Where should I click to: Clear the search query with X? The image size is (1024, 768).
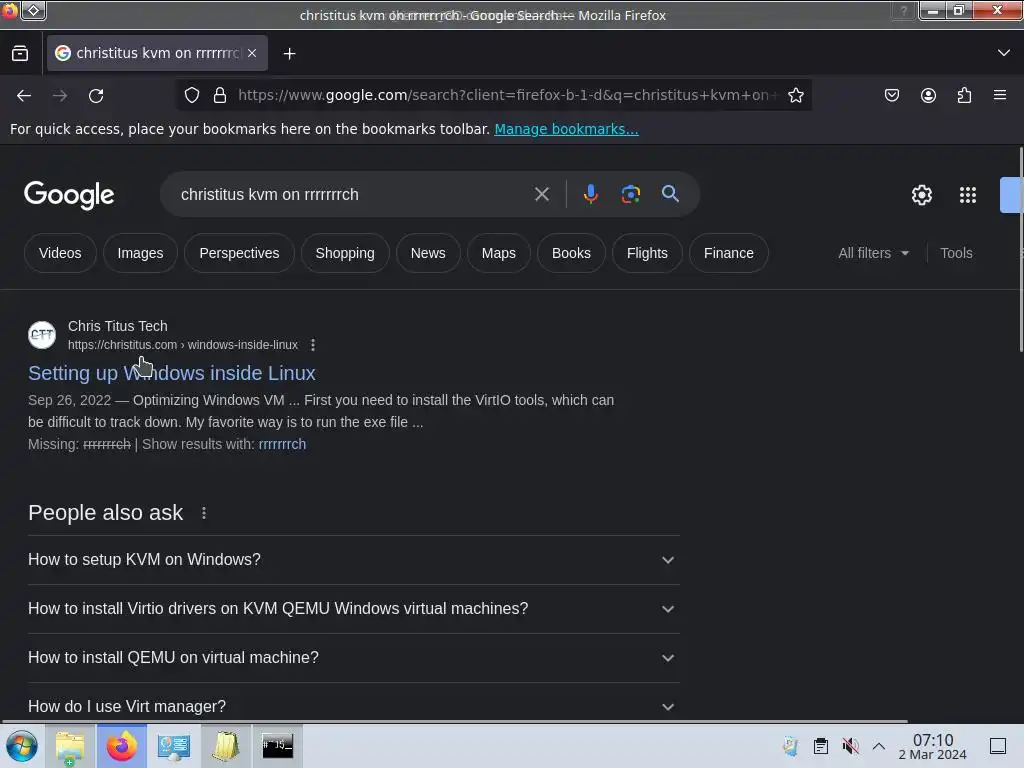point(541,194)
